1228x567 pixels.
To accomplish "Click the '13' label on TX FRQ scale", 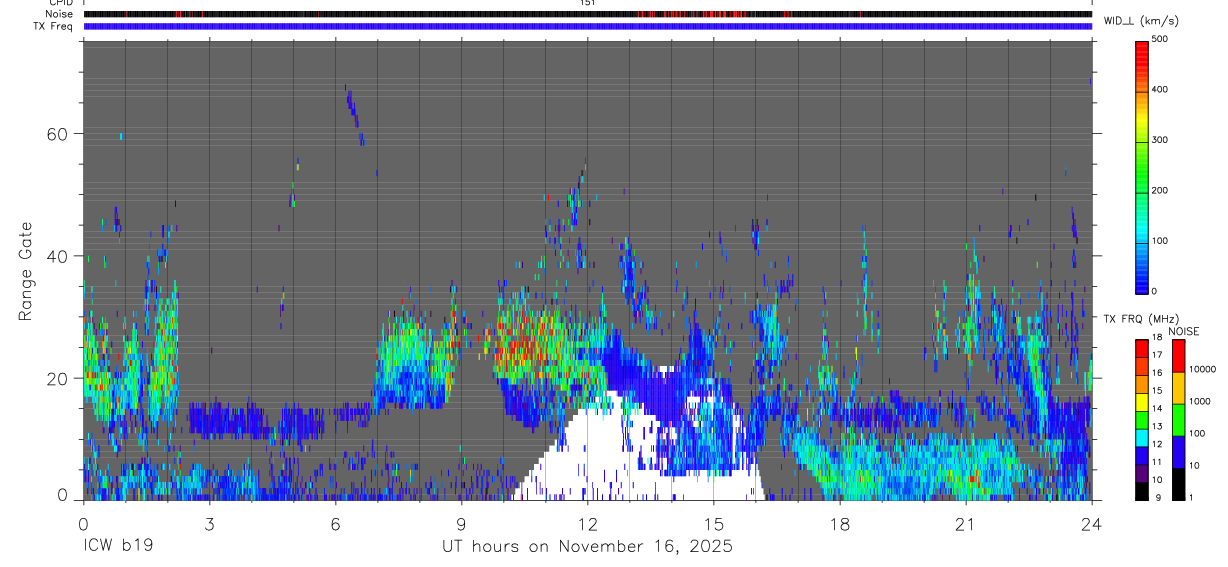I will [x=1157, y=426].
